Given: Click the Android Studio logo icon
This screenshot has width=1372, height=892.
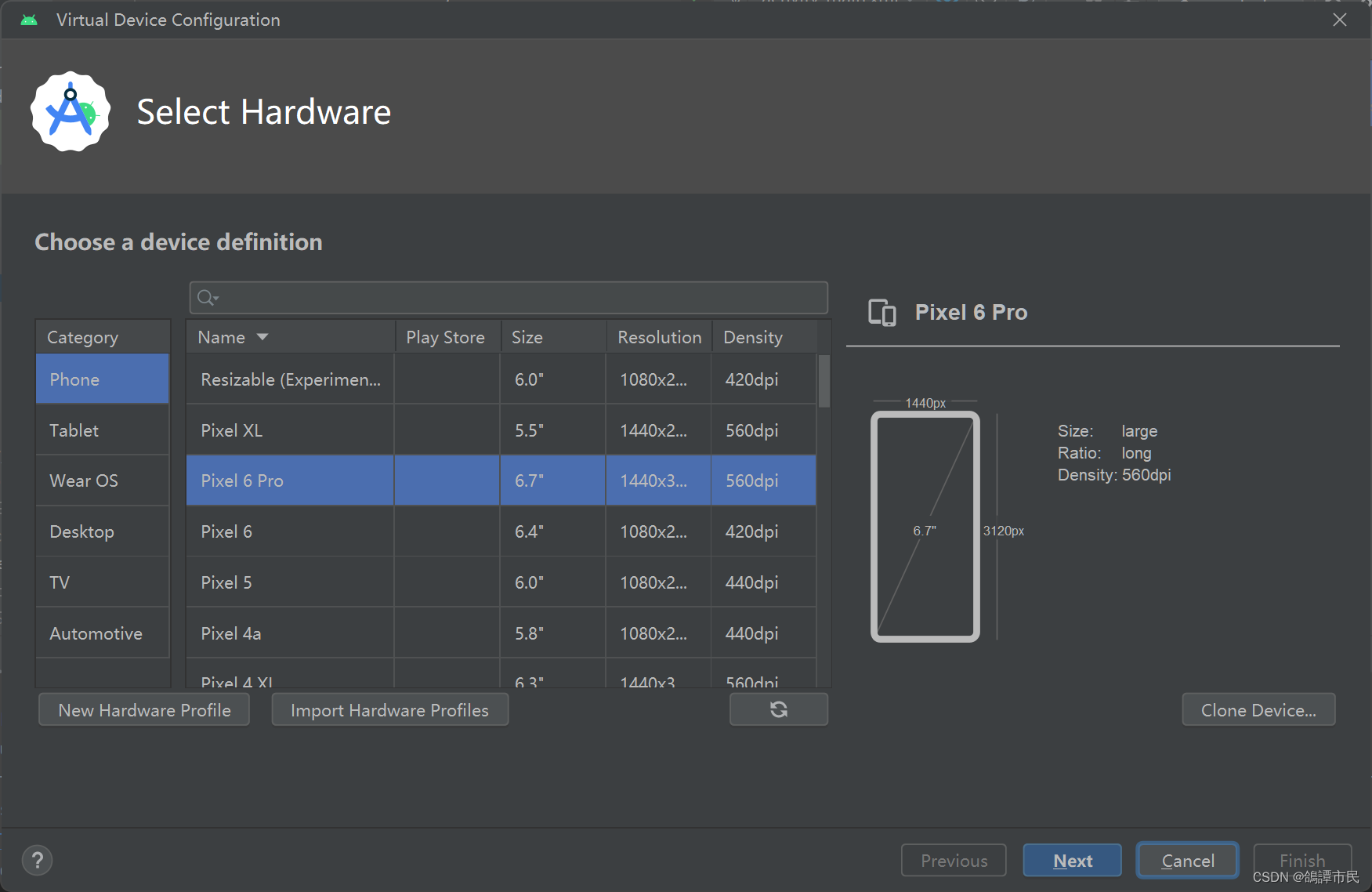Looking at the screenshot, I should tap(71, 111).
